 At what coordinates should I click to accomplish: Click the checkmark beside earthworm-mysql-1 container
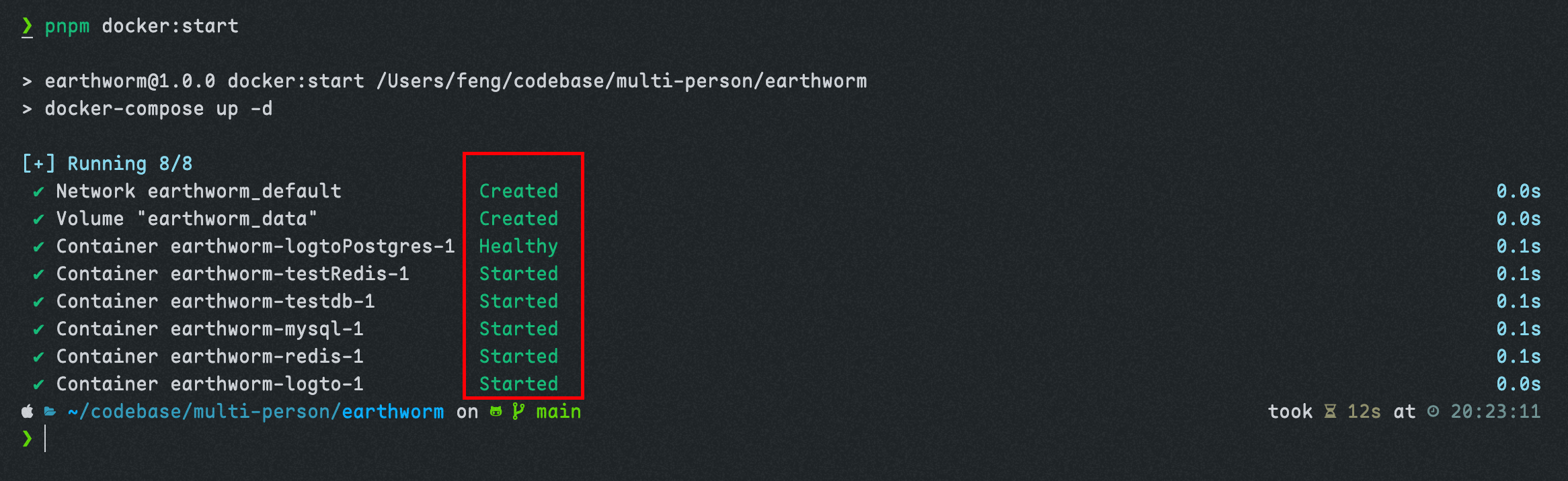(x=39, y=330)
